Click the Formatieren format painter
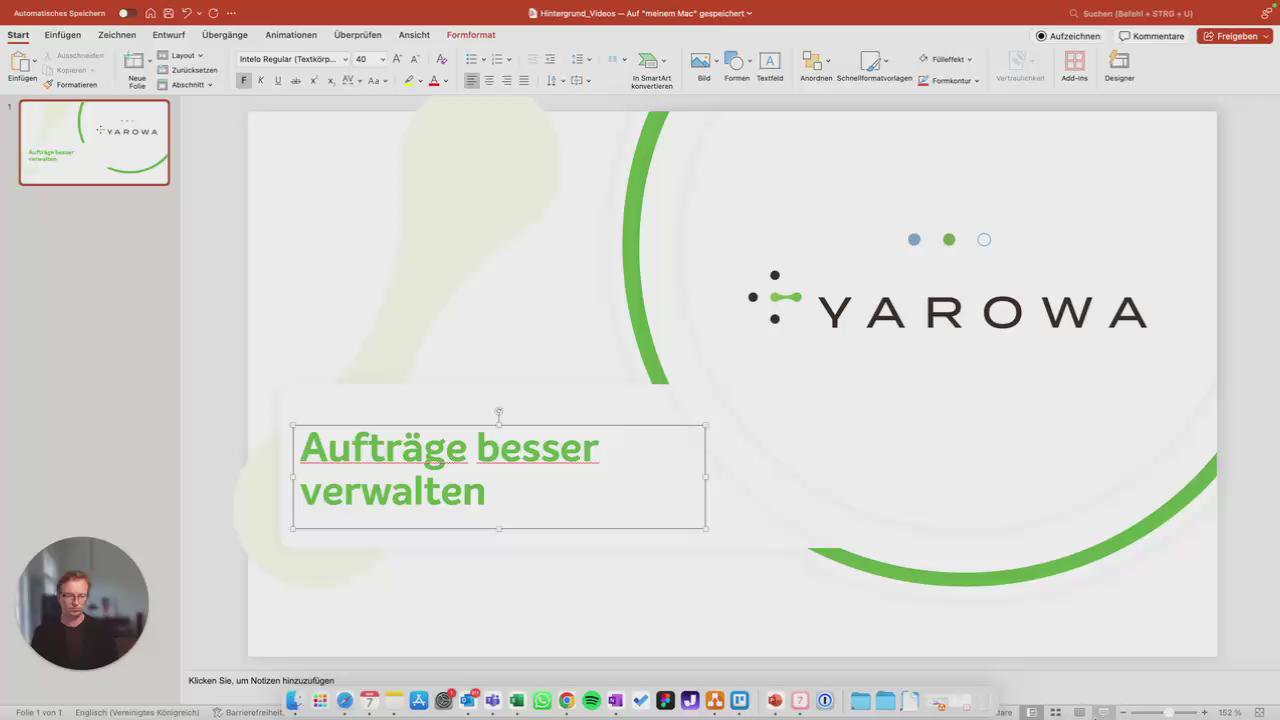Image resolution: width=1280 pixels, height=720 pixels. coord(71,85)
